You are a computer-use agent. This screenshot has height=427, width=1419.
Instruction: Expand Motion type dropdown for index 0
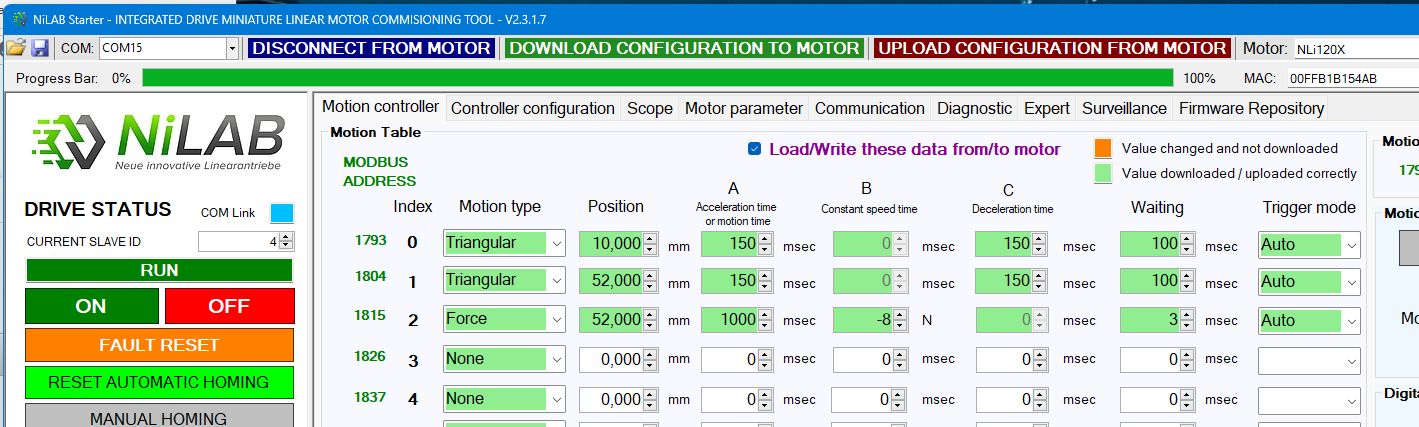pyautogui.click(x=556, y=243)
